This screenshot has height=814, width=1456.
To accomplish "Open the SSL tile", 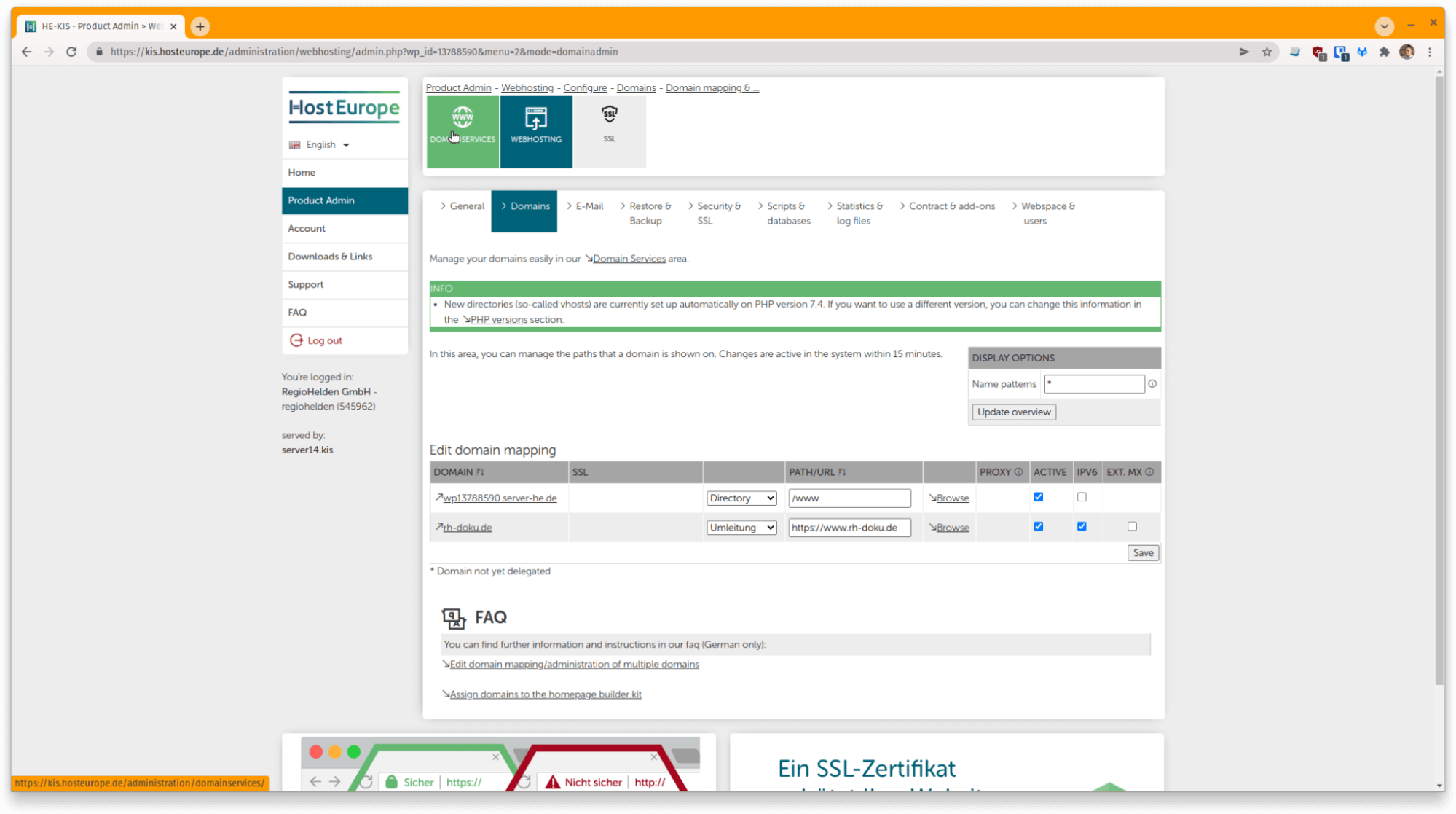I will pos(610,132).
